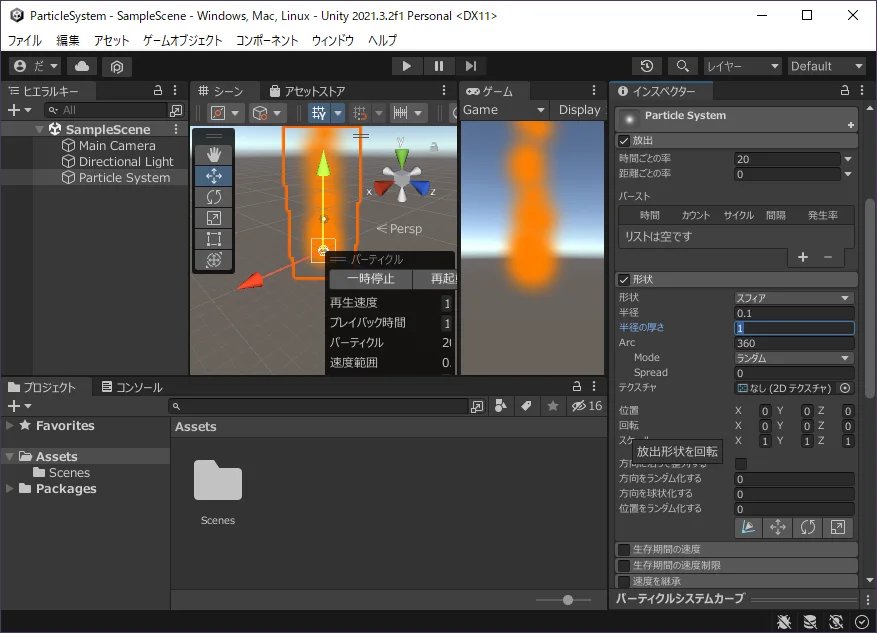Click the scene orientation gizmo cube

click(x=402, y=179)
